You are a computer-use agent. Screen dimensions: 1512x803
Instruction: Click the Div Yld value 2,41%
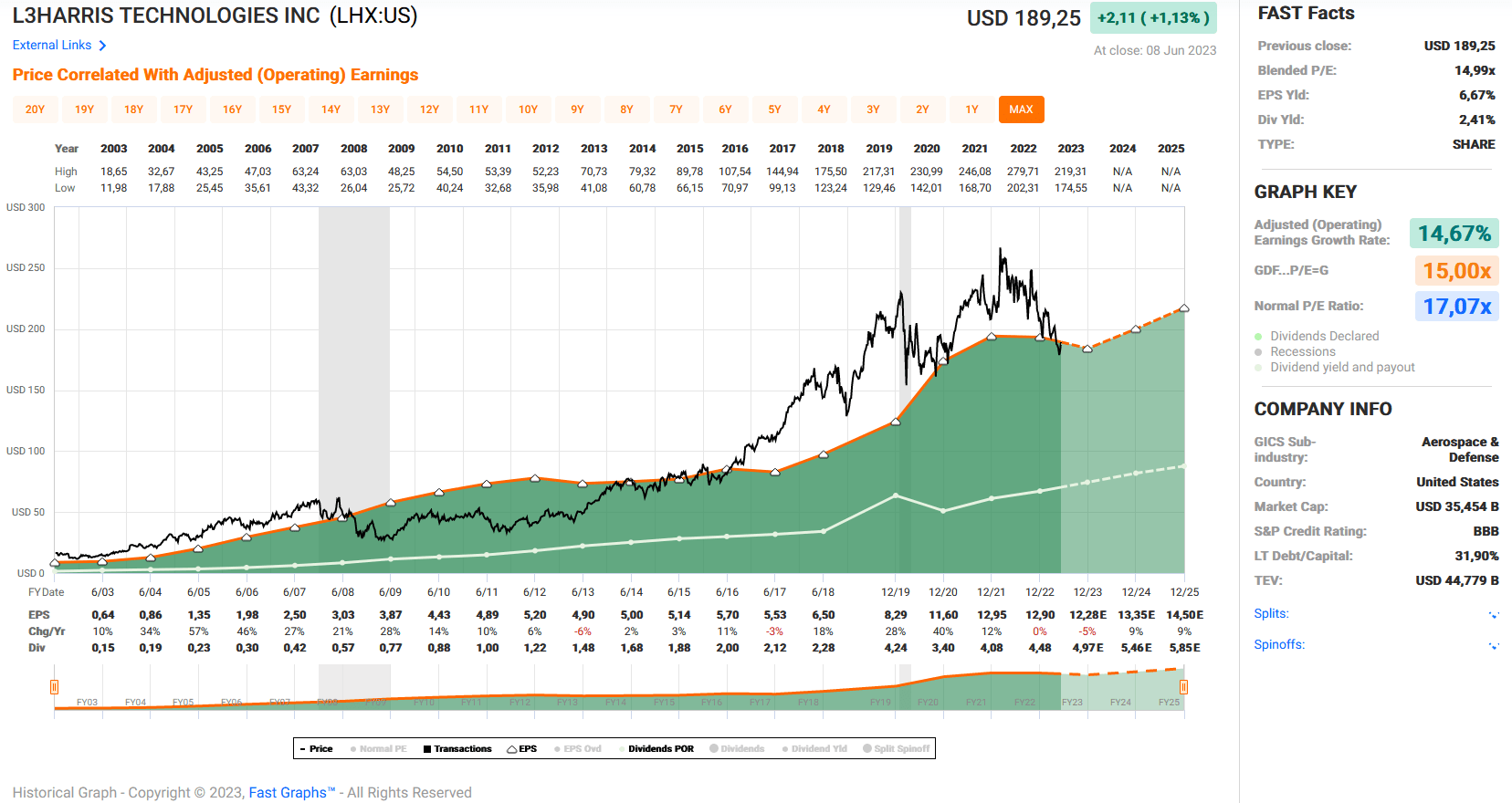(1476, 120)
